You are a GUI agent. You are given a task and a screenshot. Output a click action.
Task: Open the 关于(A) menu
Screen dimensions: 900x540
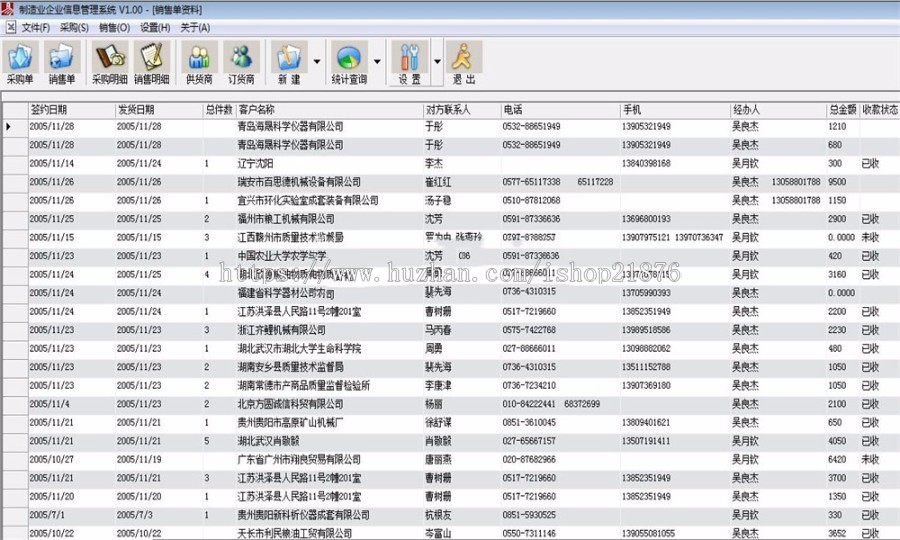coord(194,27)
